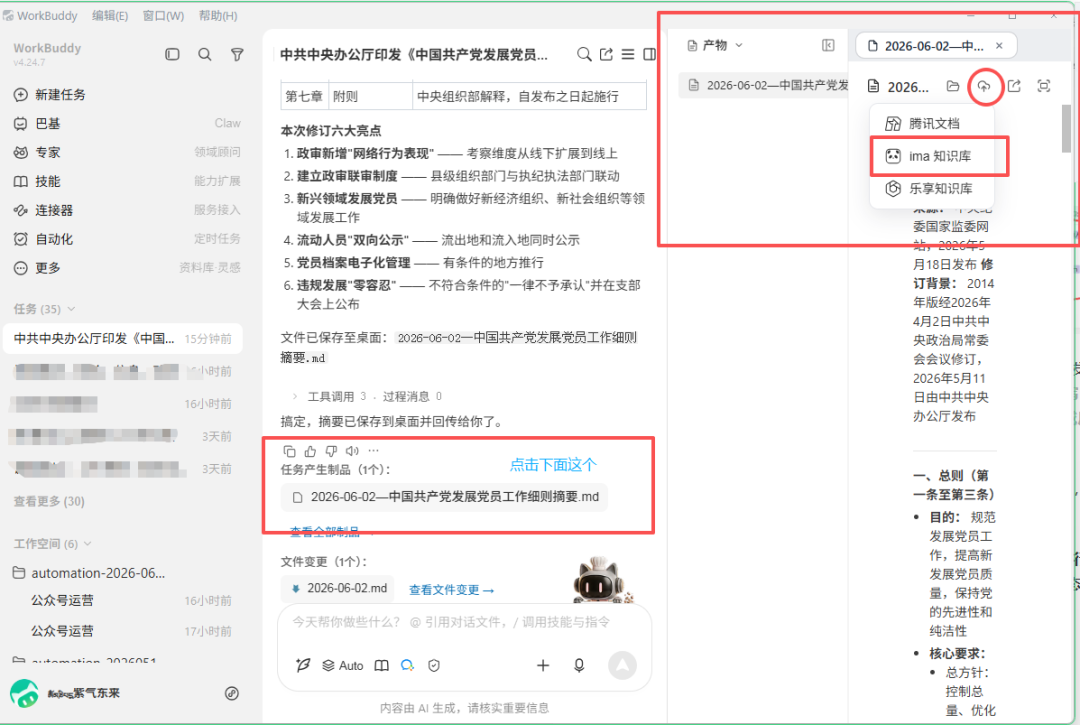
Task: Click the 查看文件变更 link
Action: pyautogui.click(x=451, y=590)
